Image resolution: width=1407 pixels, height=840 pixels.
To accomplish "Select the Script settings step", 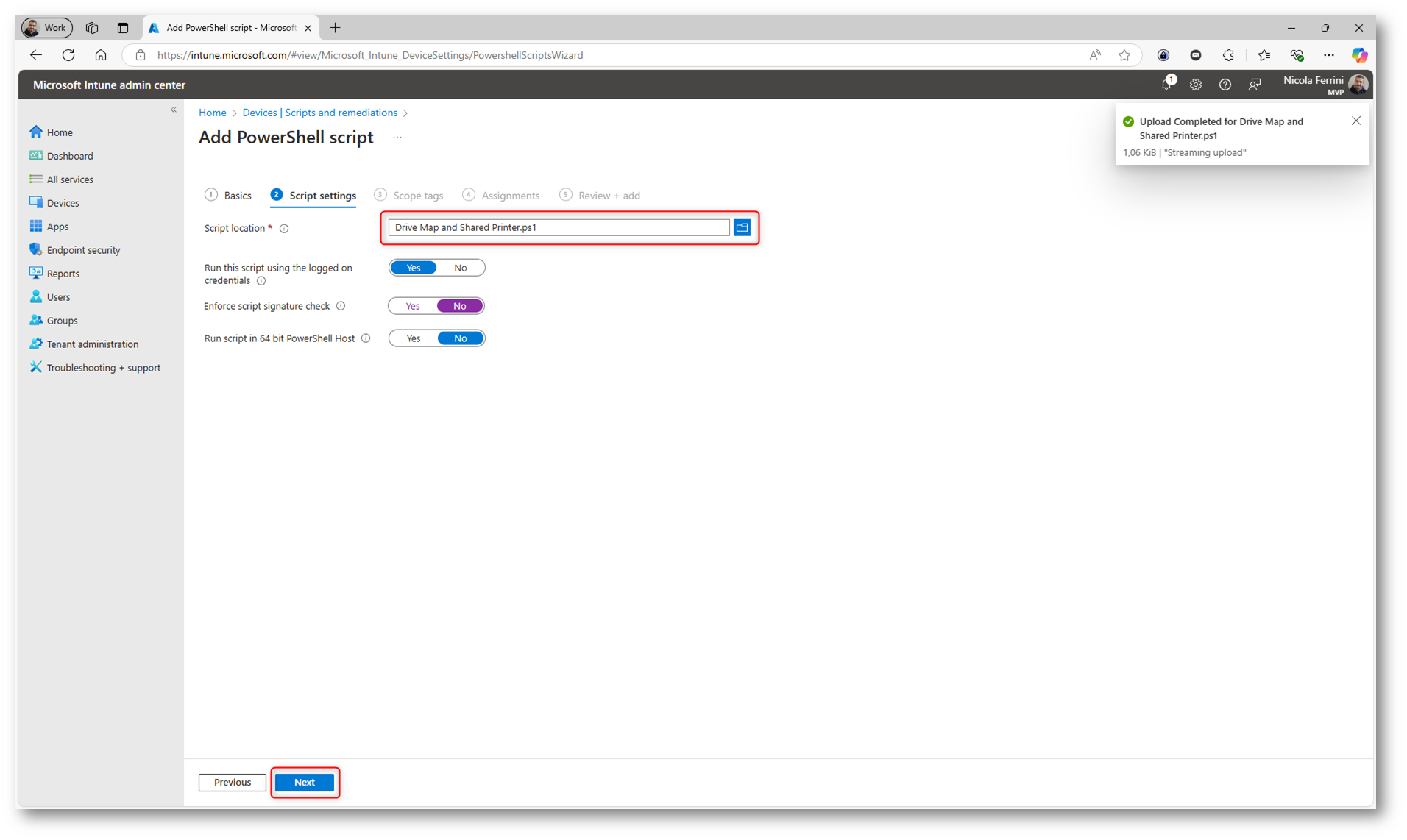I will click(x=313, y=196).
